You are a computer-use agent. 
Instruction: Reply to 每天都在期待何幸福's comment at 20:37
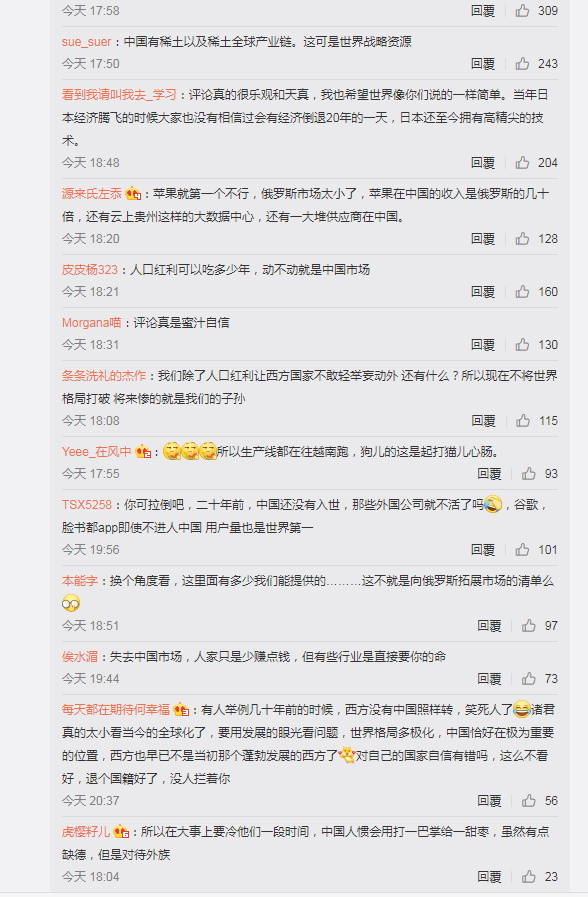pyautogui.click(x=489, y=800)
